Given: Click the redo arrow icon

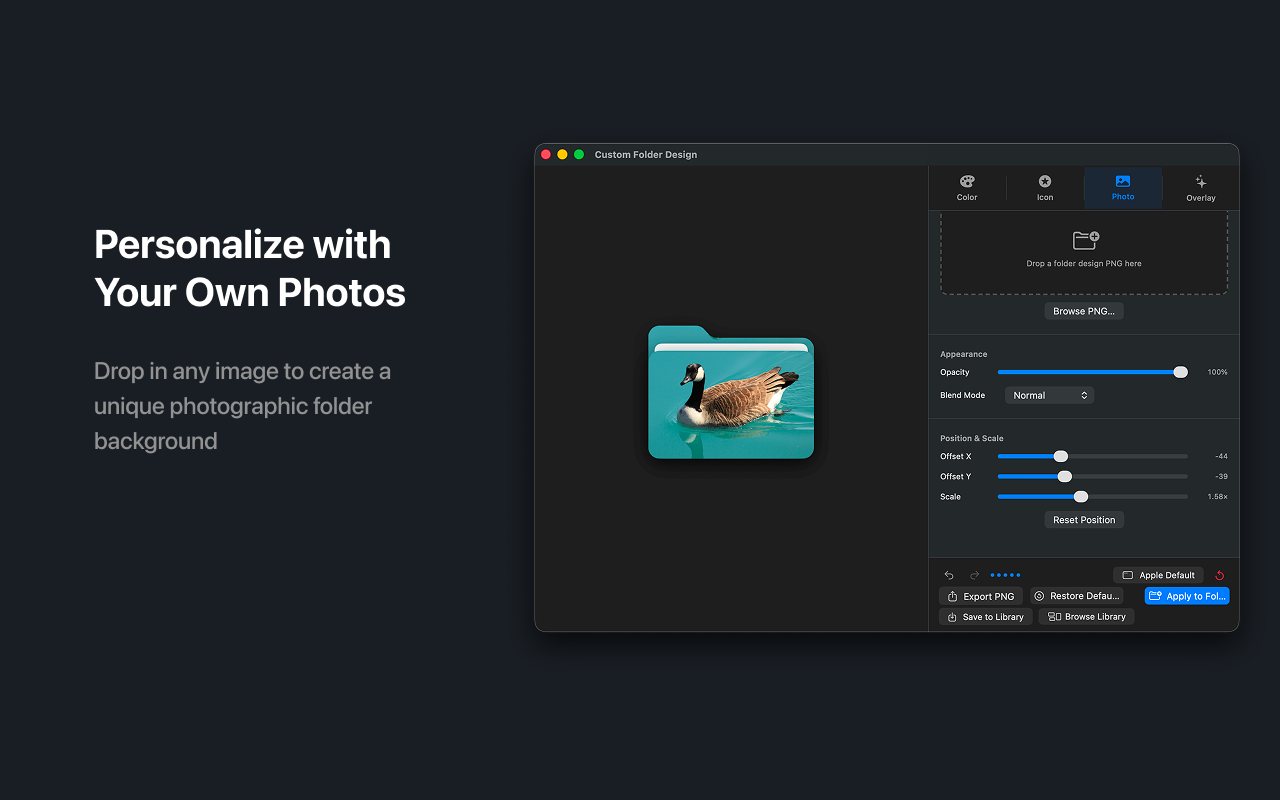Looking at the screenshot, I should click(974, 575).
